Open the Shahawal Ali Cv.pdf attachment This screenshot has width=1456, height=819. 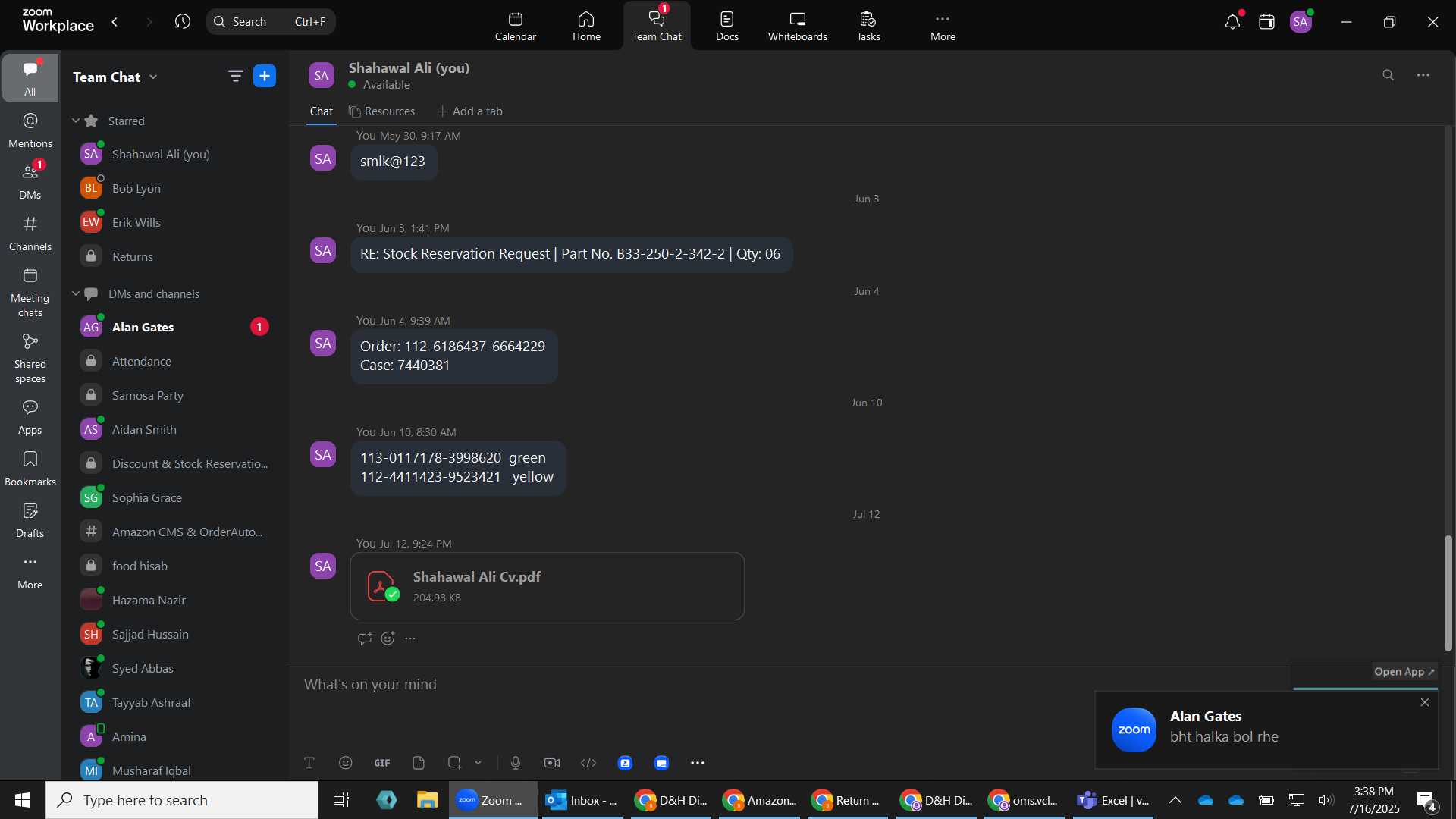(x=548, y=586)
